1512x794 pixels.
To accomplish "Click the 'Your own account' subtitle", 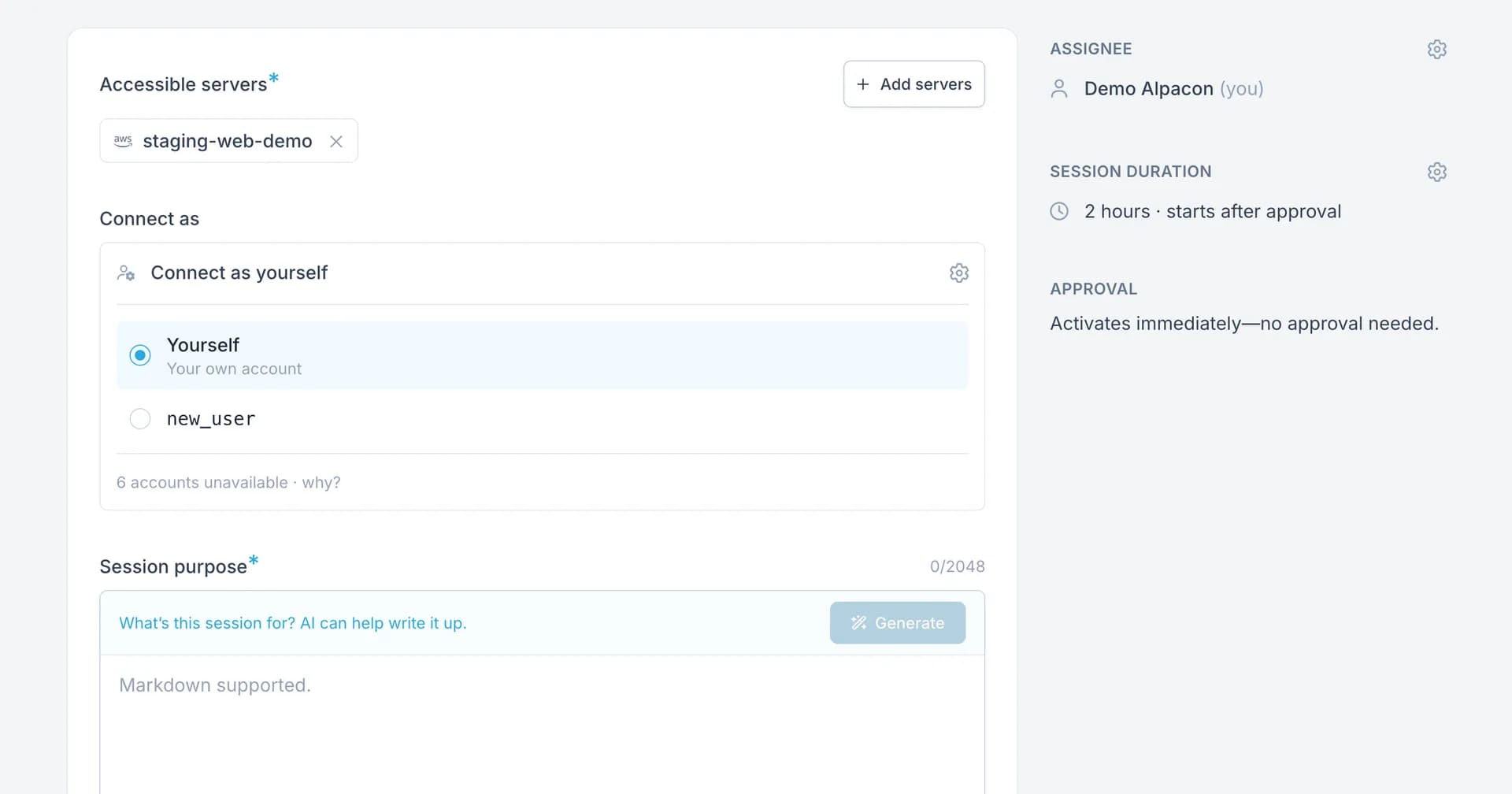I will 234,369.
